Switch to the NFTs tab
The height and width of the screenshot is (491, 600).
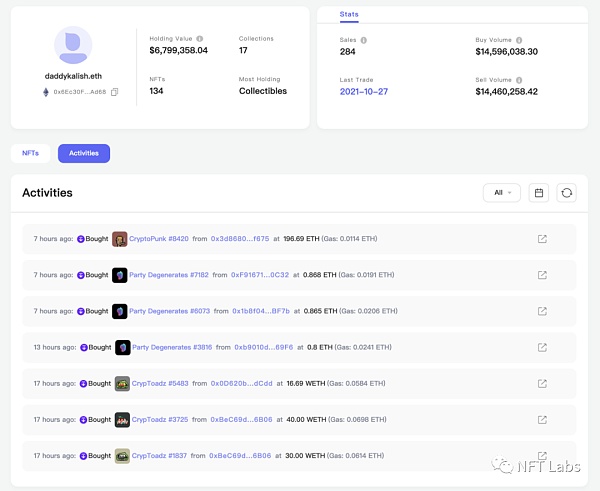coord(30,153)
